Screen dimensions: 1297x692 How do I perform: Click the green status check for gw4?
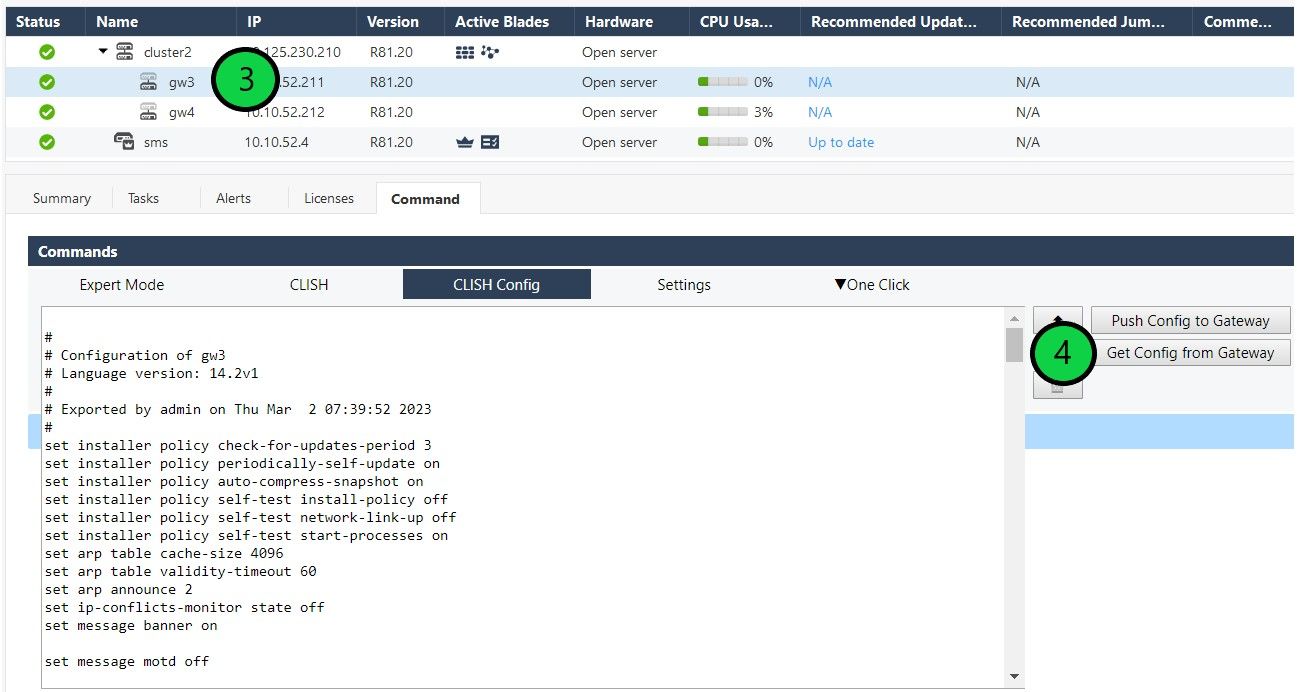pos(47,112)
